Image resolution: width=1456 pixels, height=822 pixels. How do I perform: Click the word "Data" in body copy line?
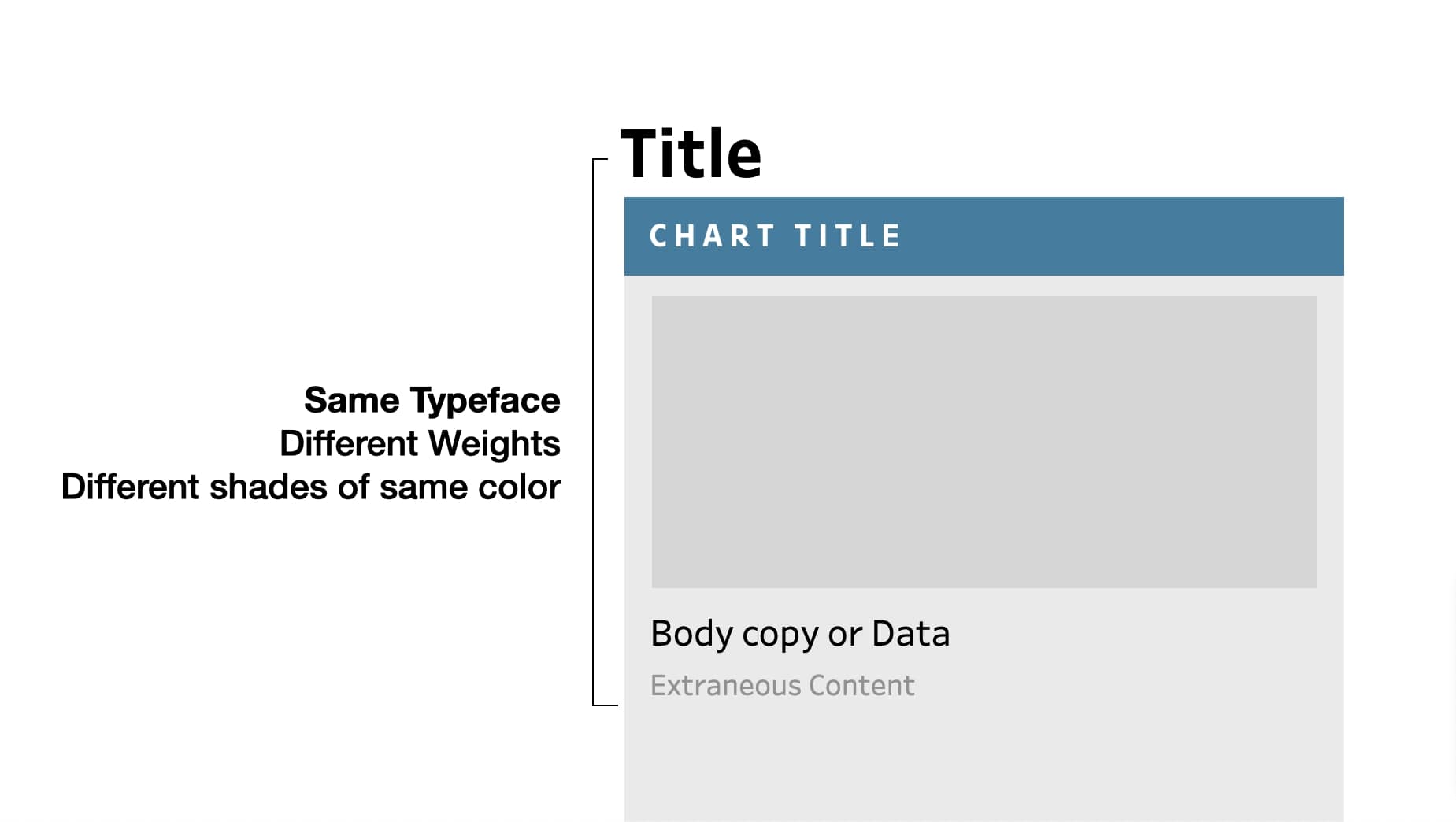pyautogui.click(x=911, y=633)
